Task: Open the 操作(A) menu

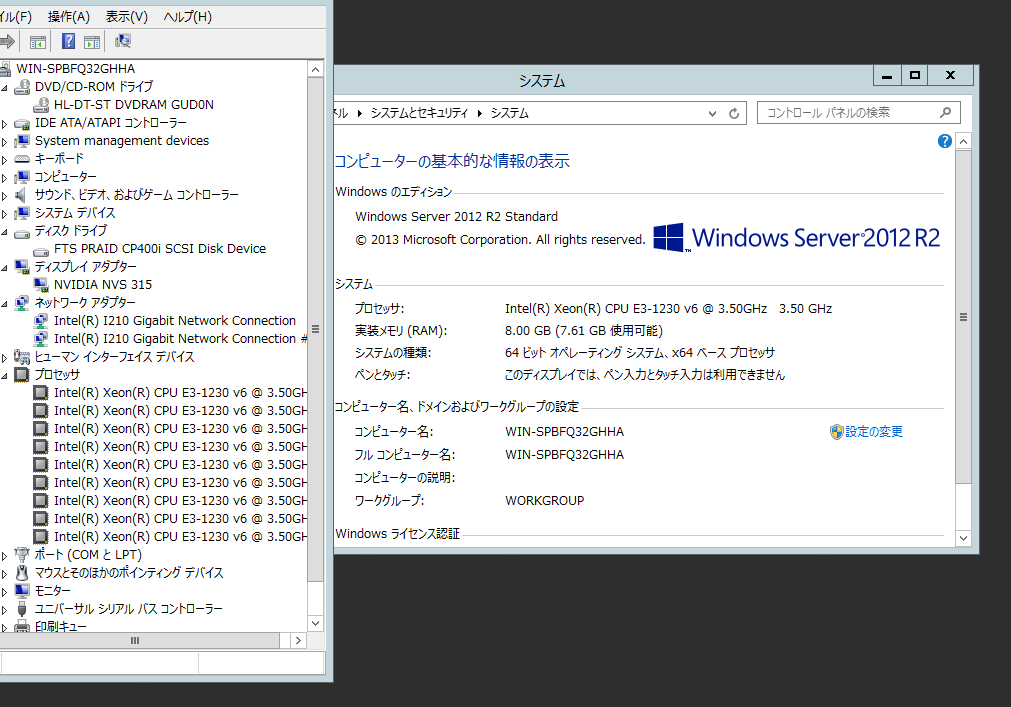Action: click(x=68, y=17)
